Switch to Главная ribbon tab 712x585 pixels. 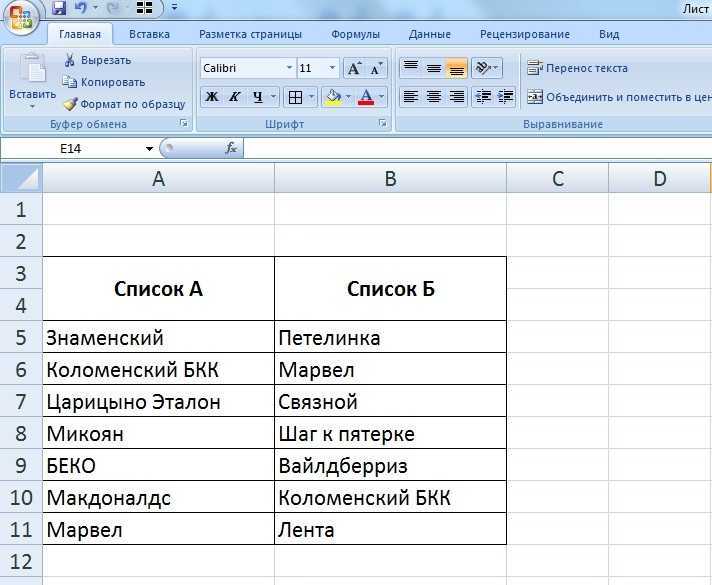(x=80, y=34)
